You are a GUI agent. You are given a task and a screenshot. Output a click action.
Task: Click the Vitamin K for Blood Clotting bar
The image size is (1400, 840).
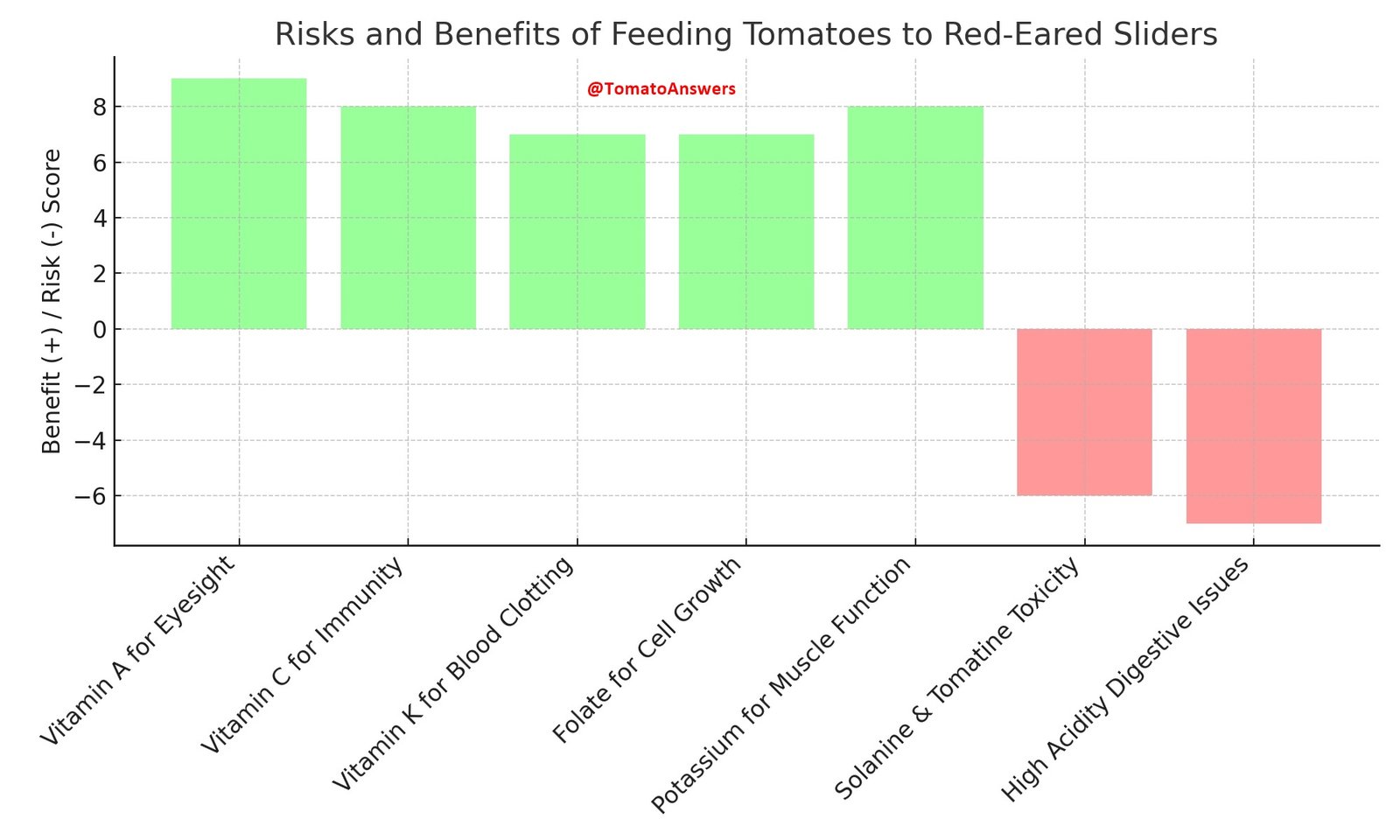tap(577, 231)
